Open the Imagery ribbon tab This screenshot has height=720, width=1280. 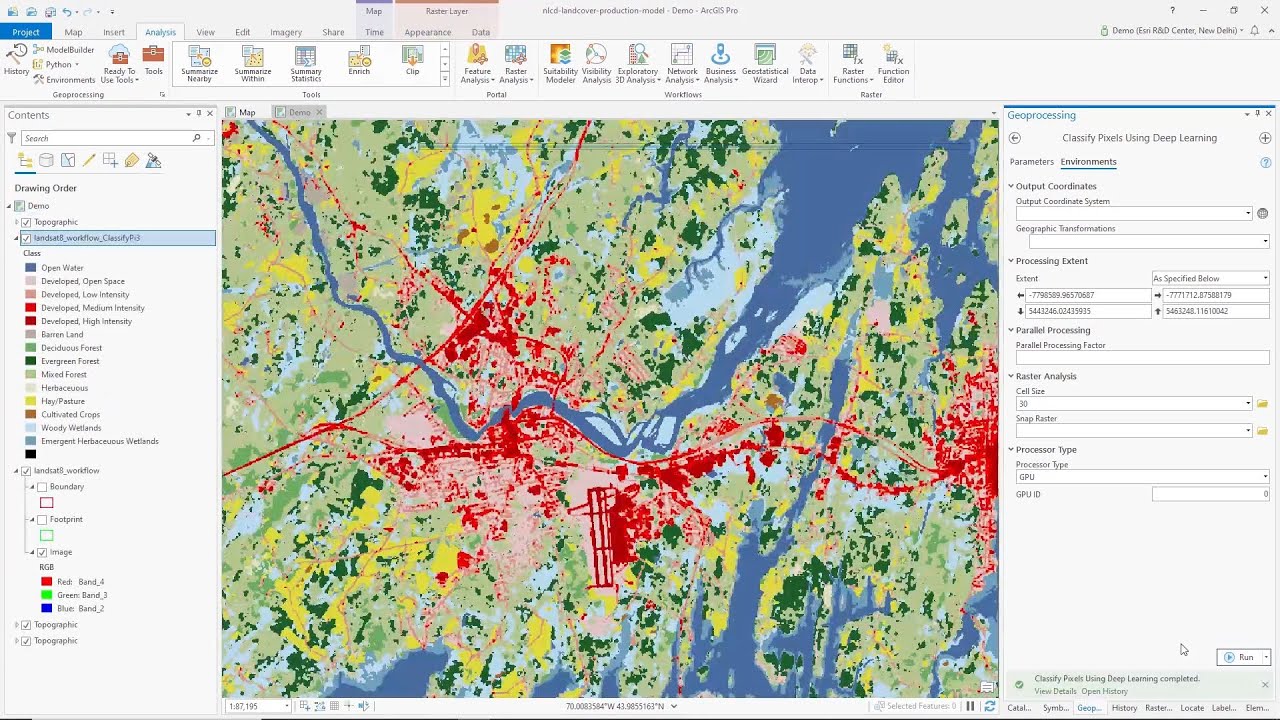pyautogui.click(x=286, y=32)
